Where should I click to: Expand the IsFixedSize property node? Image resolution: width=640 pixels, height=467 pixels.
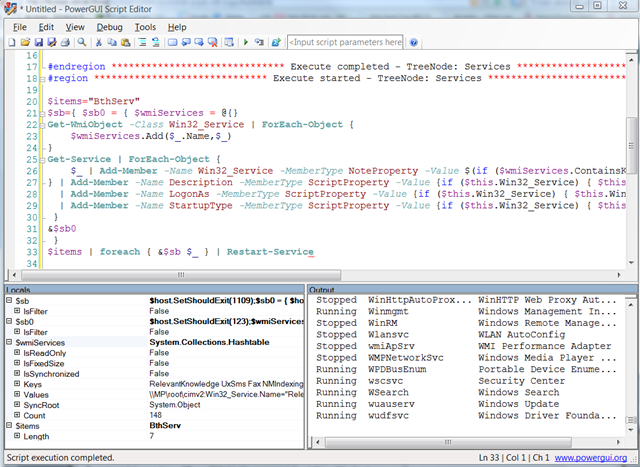[x=17, y=363]
